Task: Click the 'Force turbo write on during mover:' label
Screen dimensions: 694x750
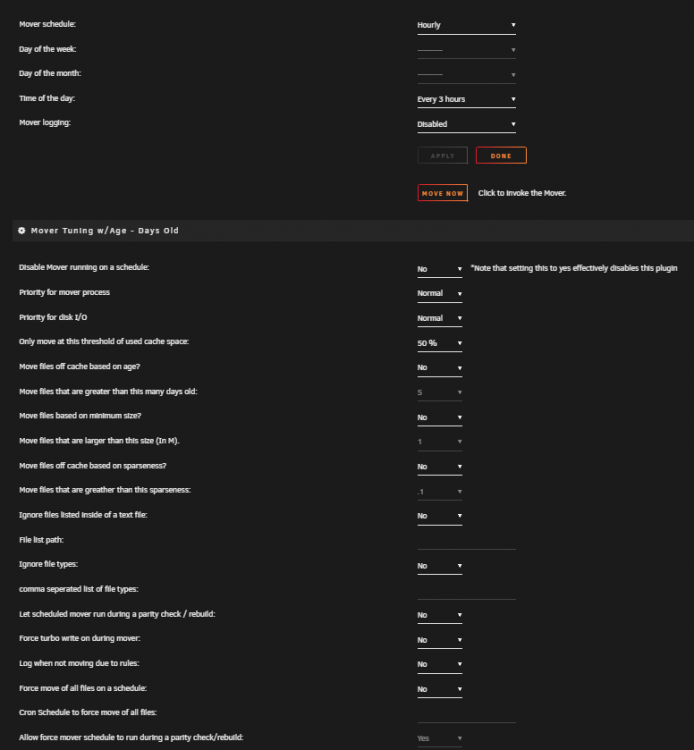Action: 79,638
